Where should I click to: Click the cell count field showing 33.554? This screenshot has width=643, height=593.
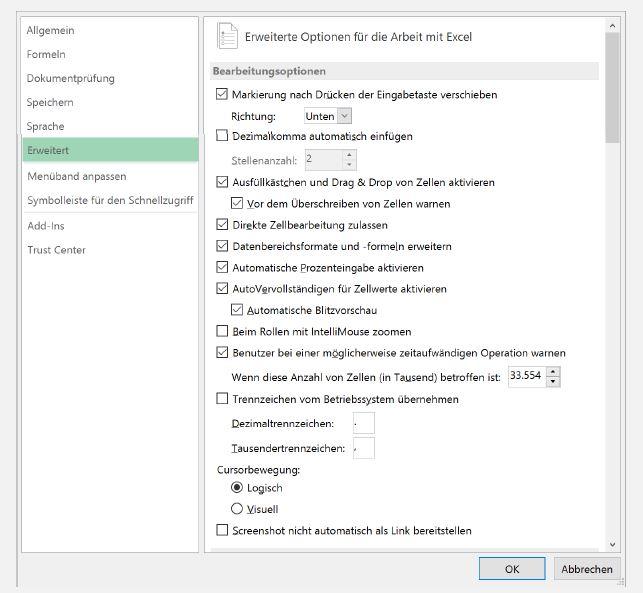[x=527, y=376]
